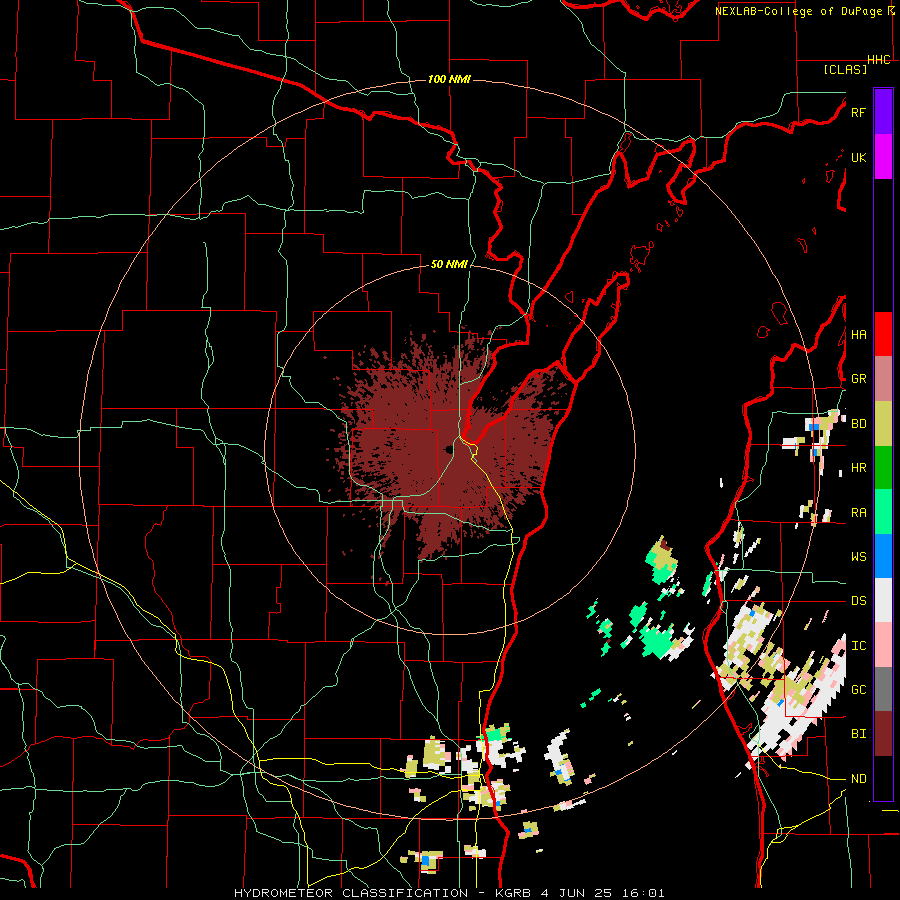Click the GC legend label text

point(858,689)
